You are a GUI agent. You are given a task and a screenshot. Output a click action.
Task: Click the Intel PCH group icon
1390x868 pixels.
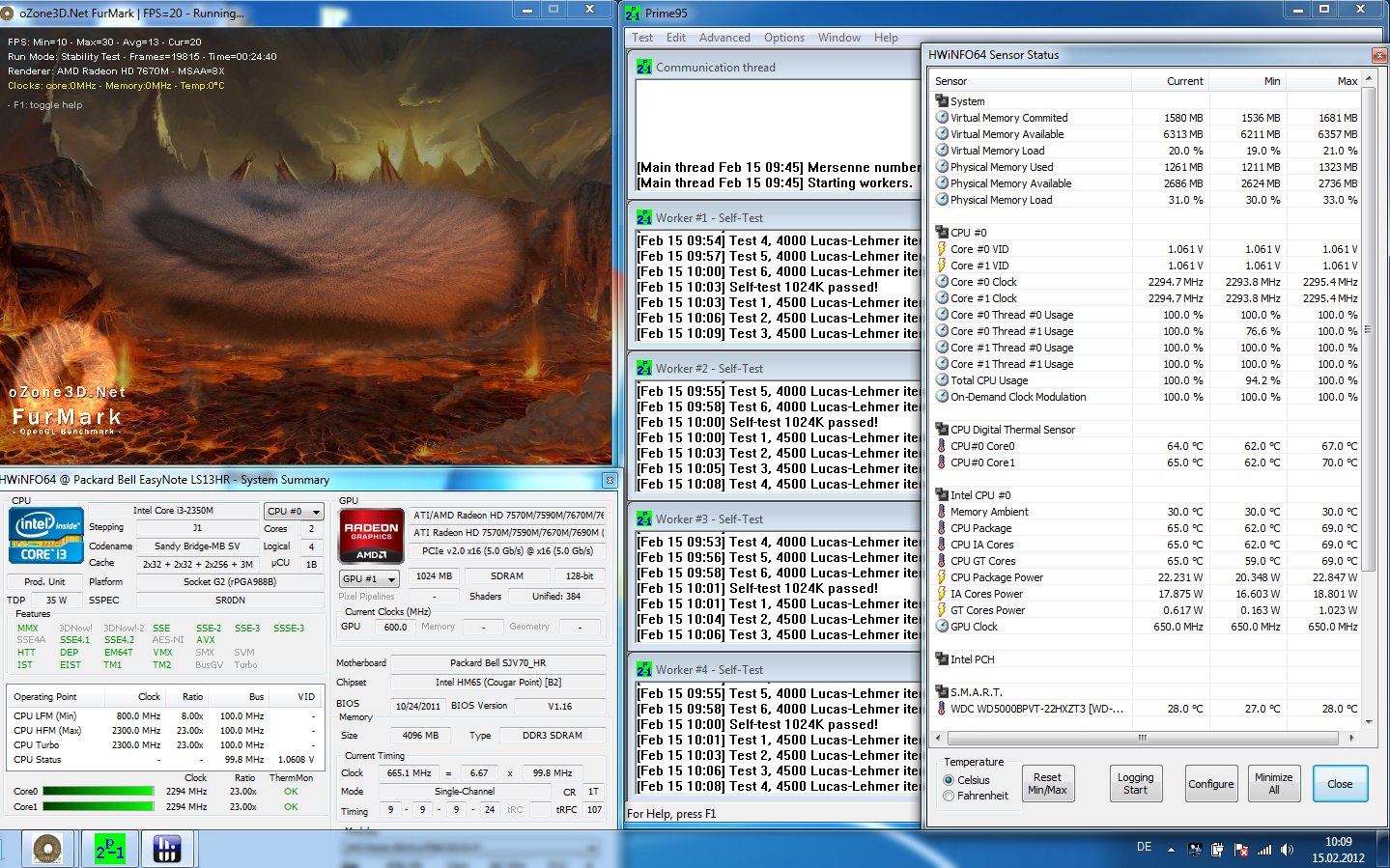[942, 658]
